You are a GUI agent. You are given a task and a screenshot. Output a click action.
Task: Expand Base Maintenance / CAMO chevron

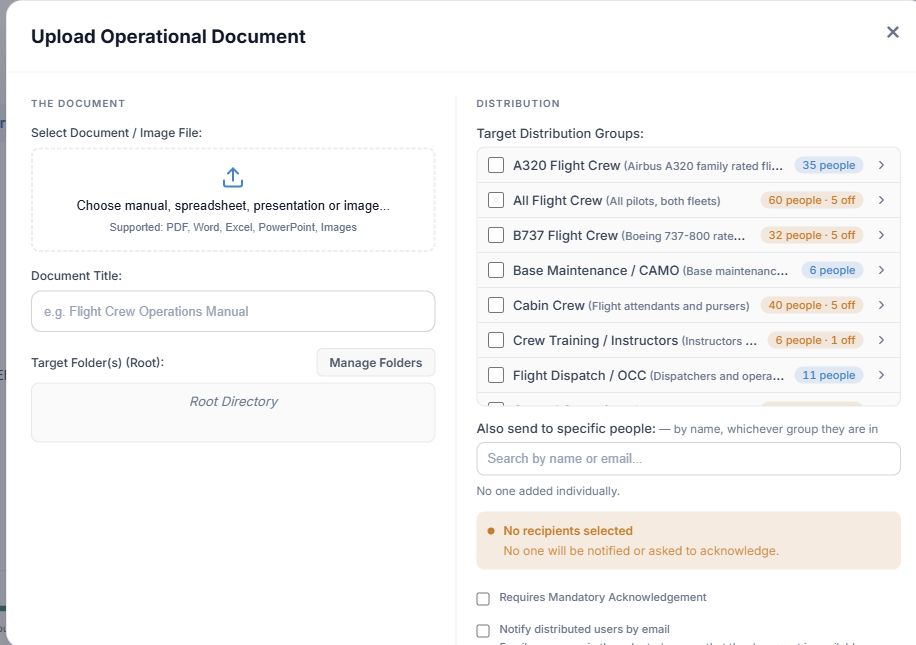(x=881, y=271)
